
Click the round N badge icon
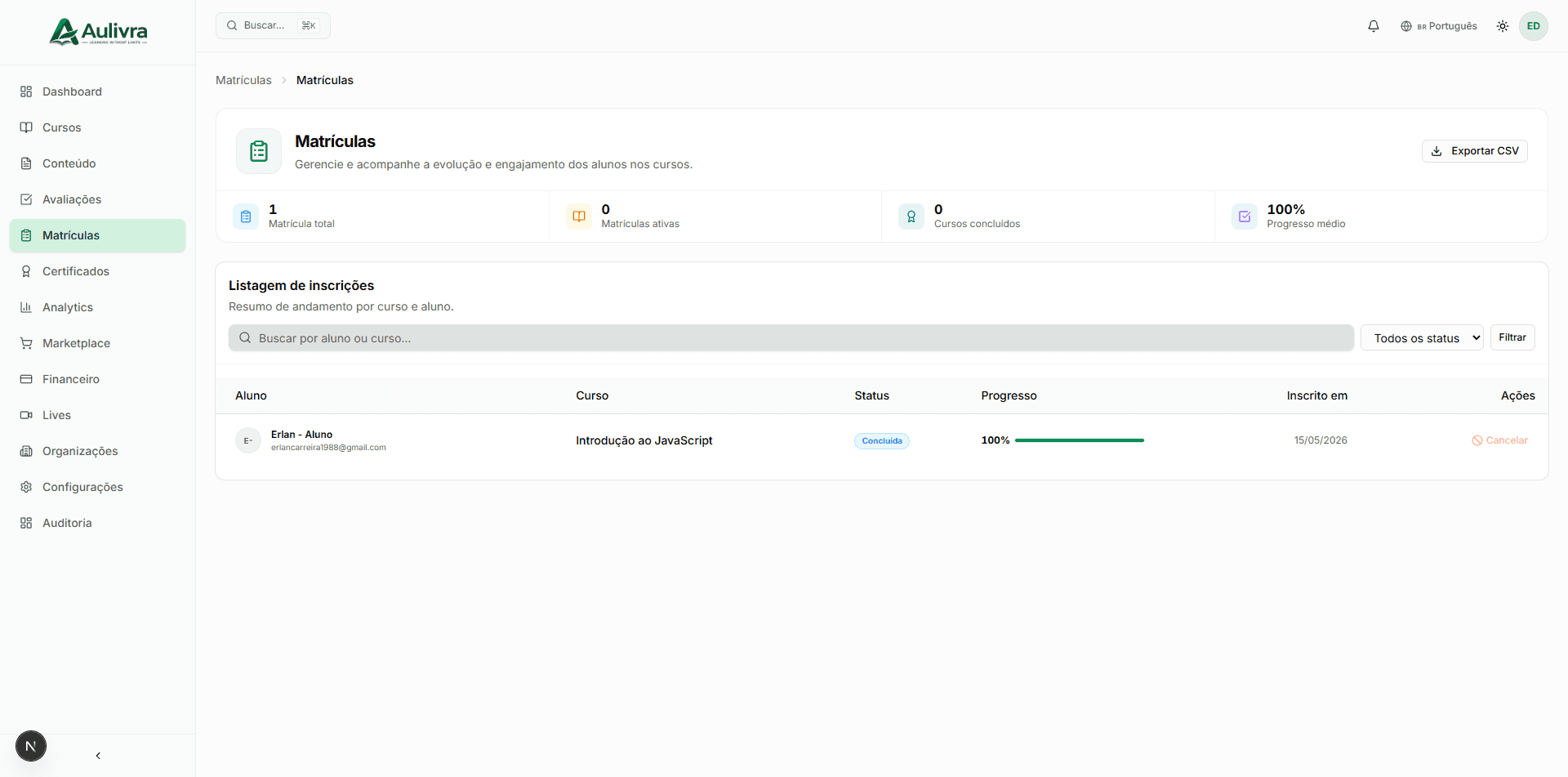[x=31, y=746]
